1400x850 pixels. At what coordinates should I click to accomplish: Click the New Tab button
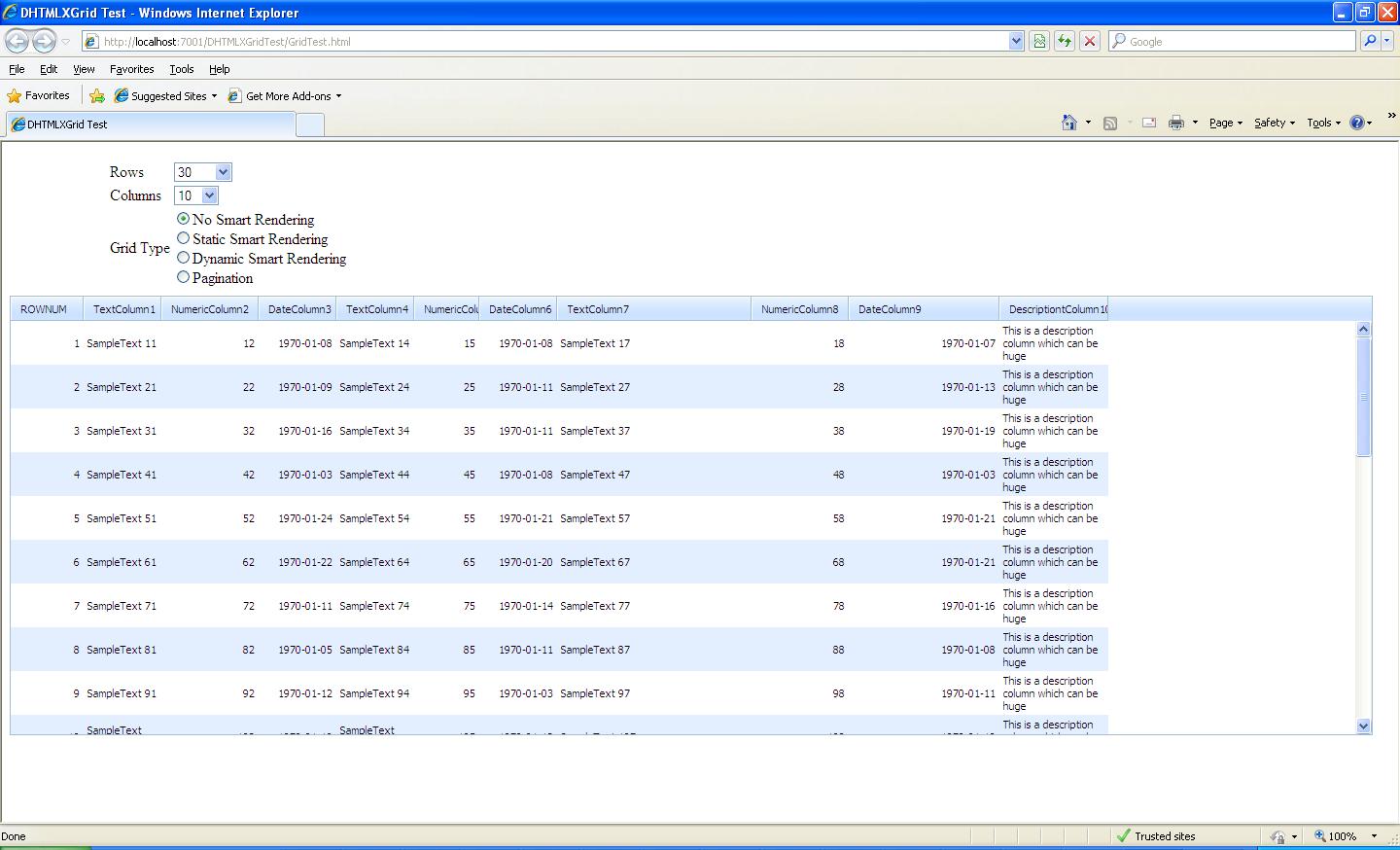pos(309,124)
